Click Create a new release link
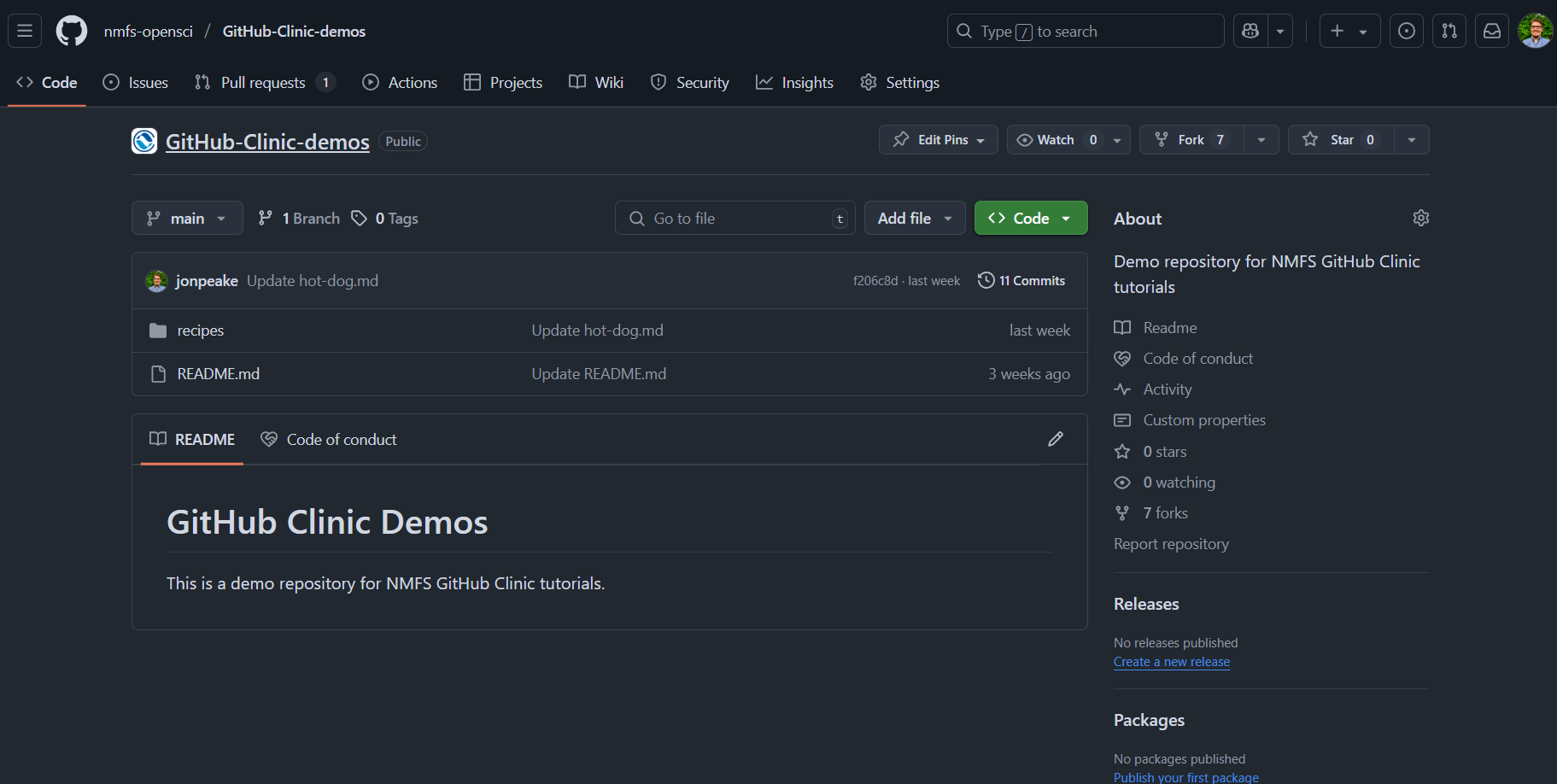Viewport: 1557px width, 784px height. coord(1172,662)
